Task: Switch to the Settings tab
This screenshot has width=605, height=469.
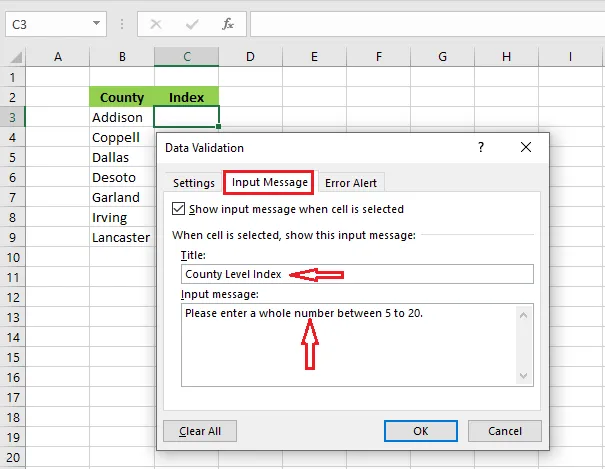Action: click(194, 182)
